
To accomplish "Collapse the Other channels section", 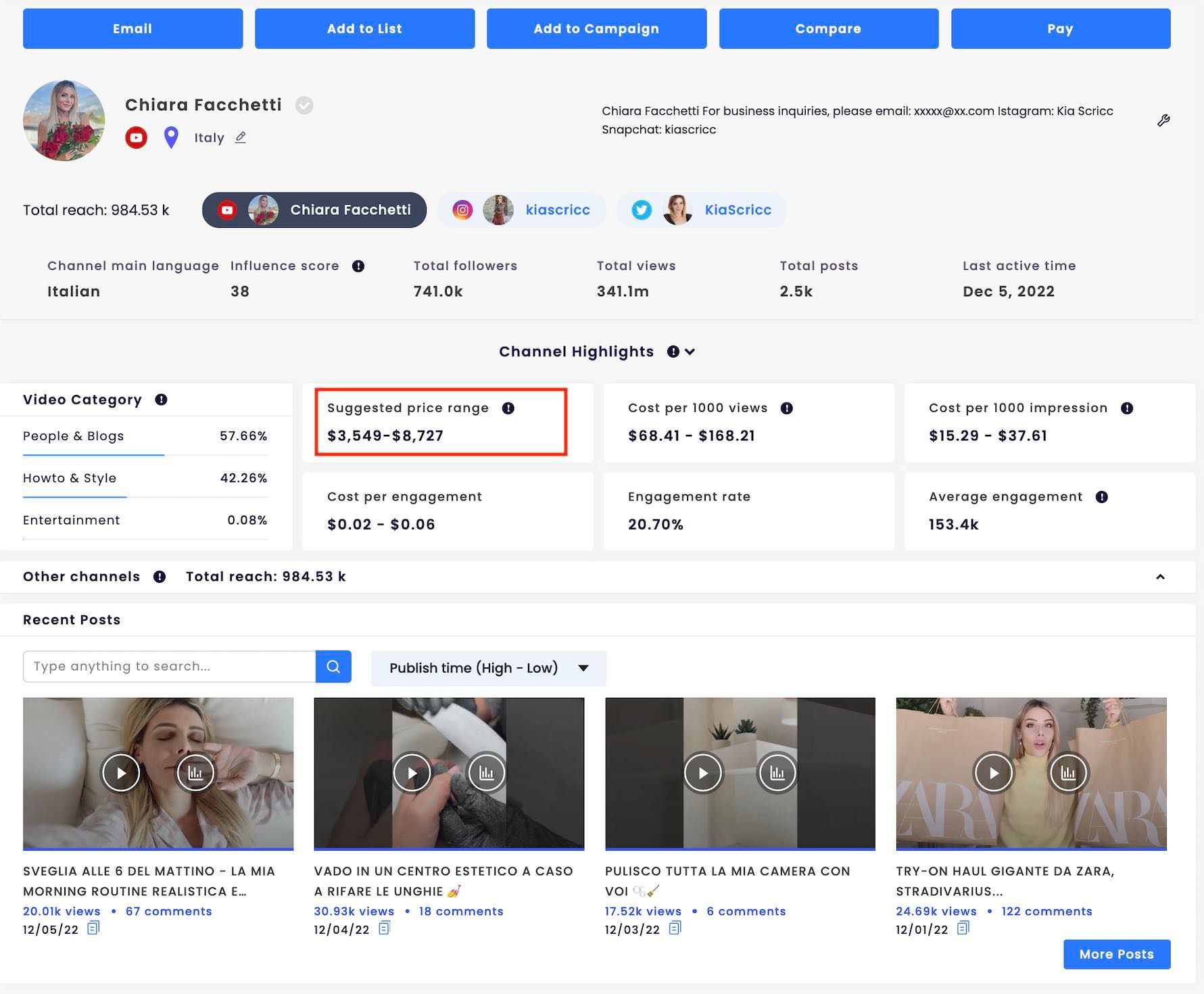I will coord(1160,577).
